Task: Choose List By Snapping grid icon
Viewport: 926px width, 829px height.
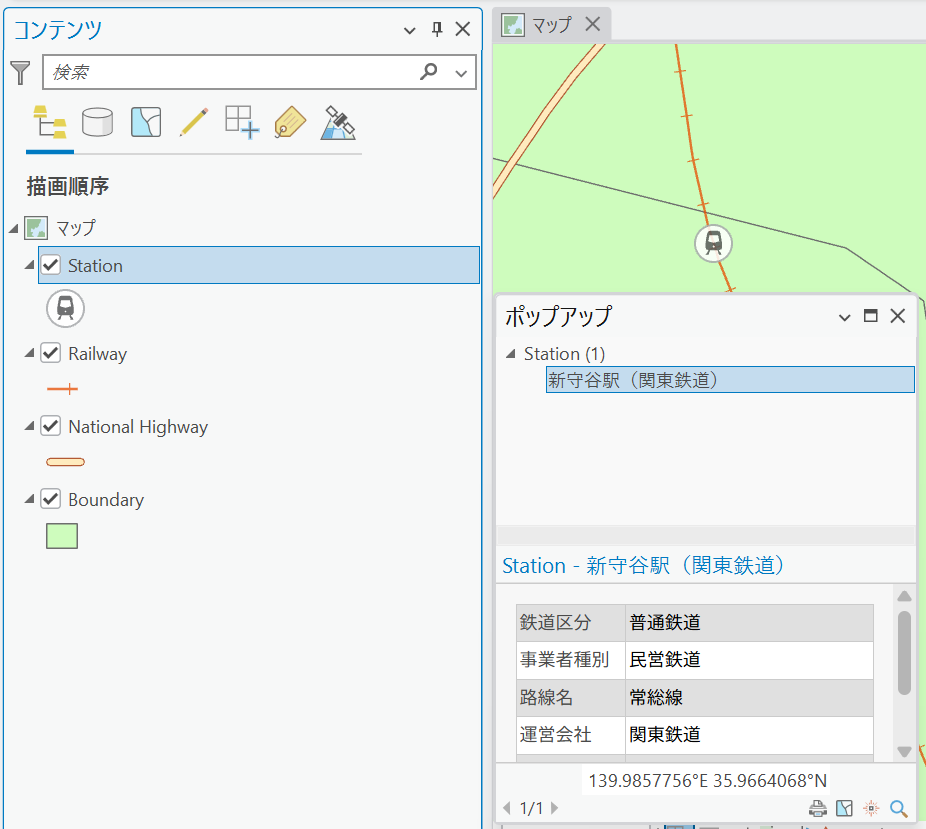Action: click(x=242, y=122)
